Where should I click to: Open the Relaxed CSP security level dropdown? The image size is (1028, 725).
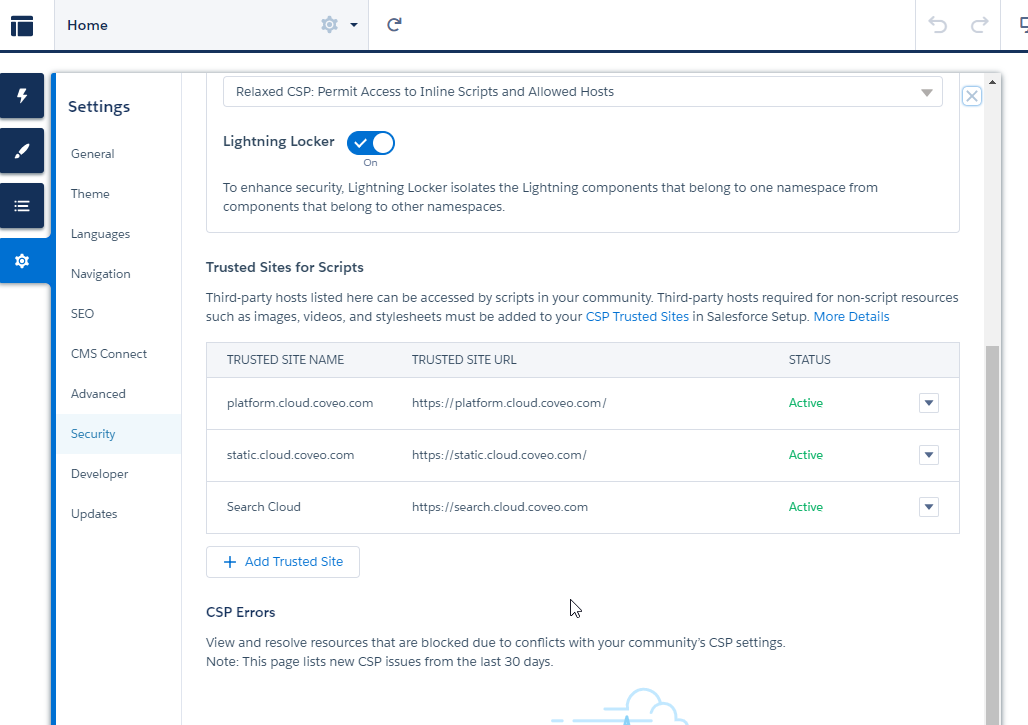click(582, 92)
